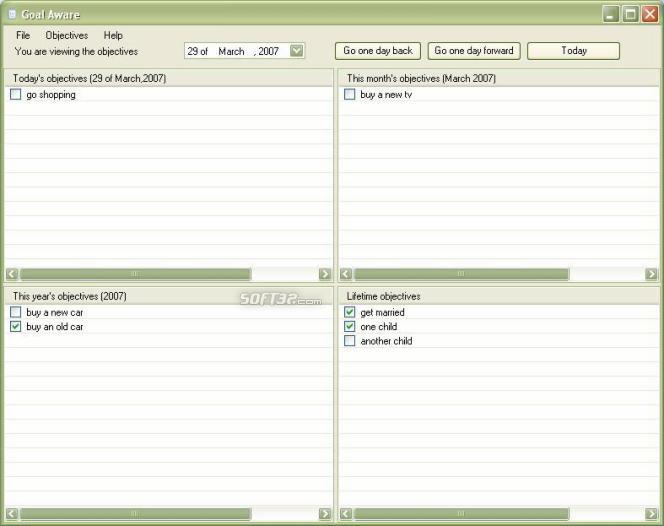Viewport: 664px width, 526px height.
Task: Select the 'buy a new car' text row
Action: coord(55,313)
